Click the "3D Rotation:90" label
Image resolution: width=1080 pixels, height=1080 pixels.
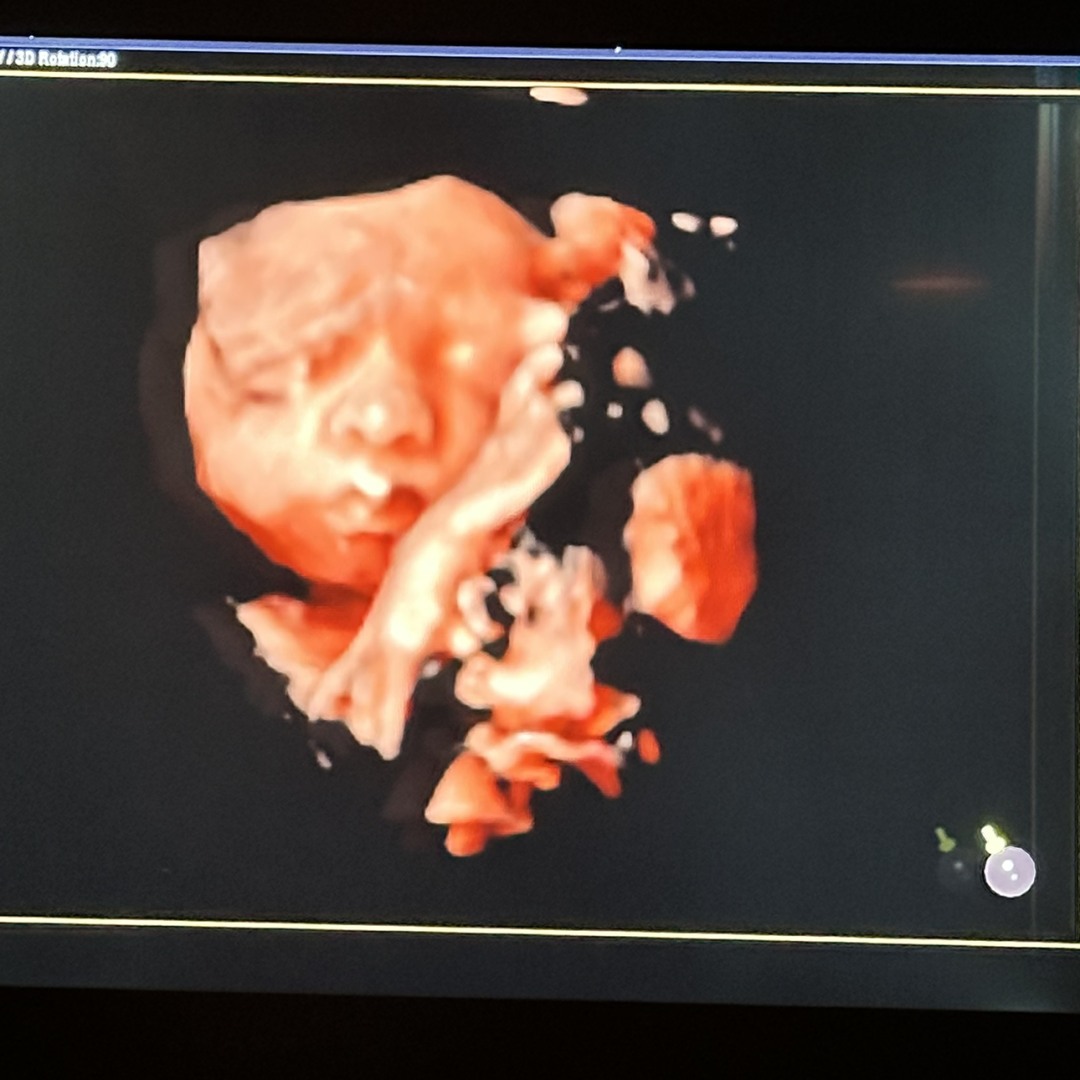tap(62, 60)
